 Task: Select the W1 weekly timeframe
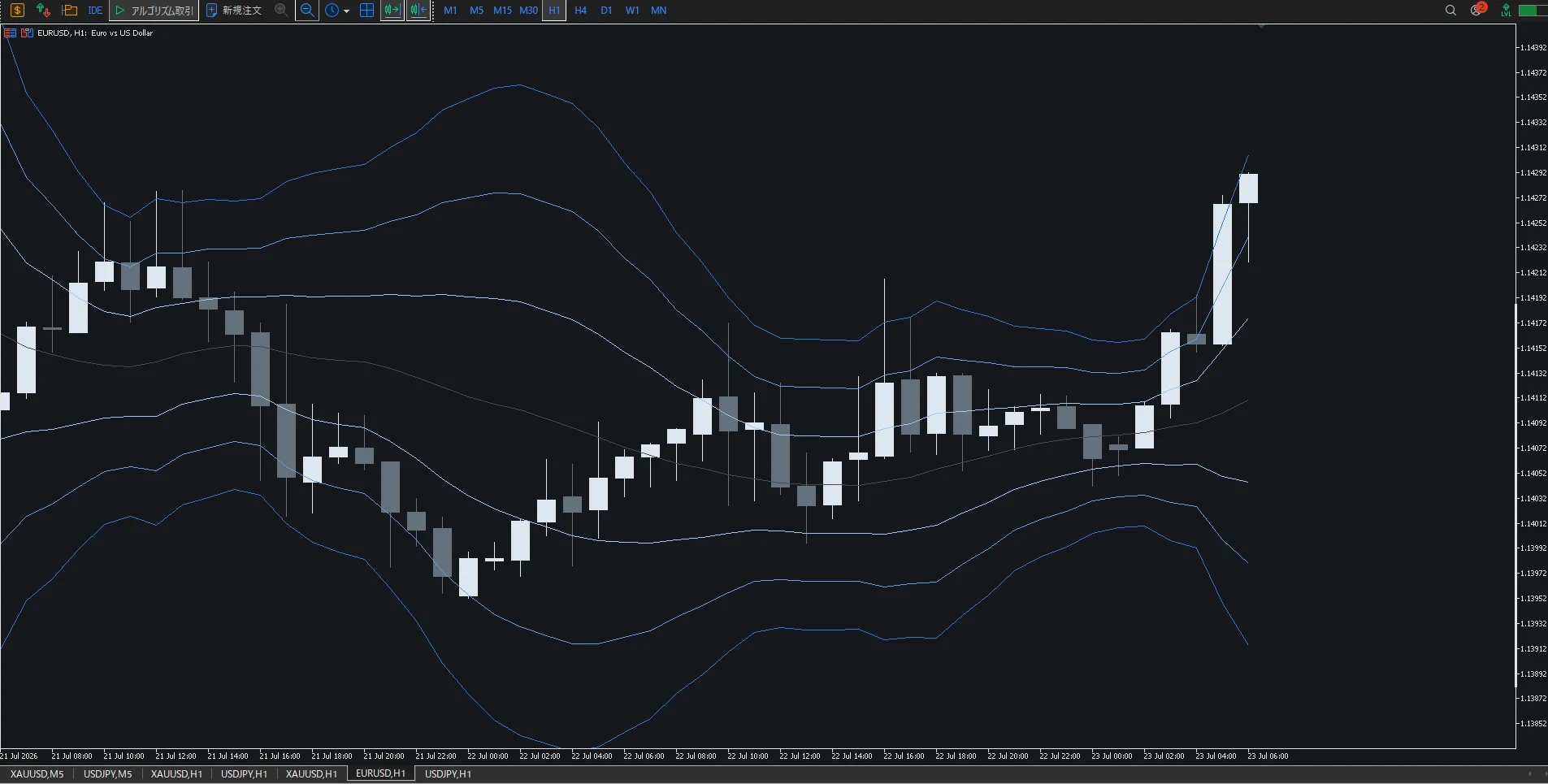(632, 11)
